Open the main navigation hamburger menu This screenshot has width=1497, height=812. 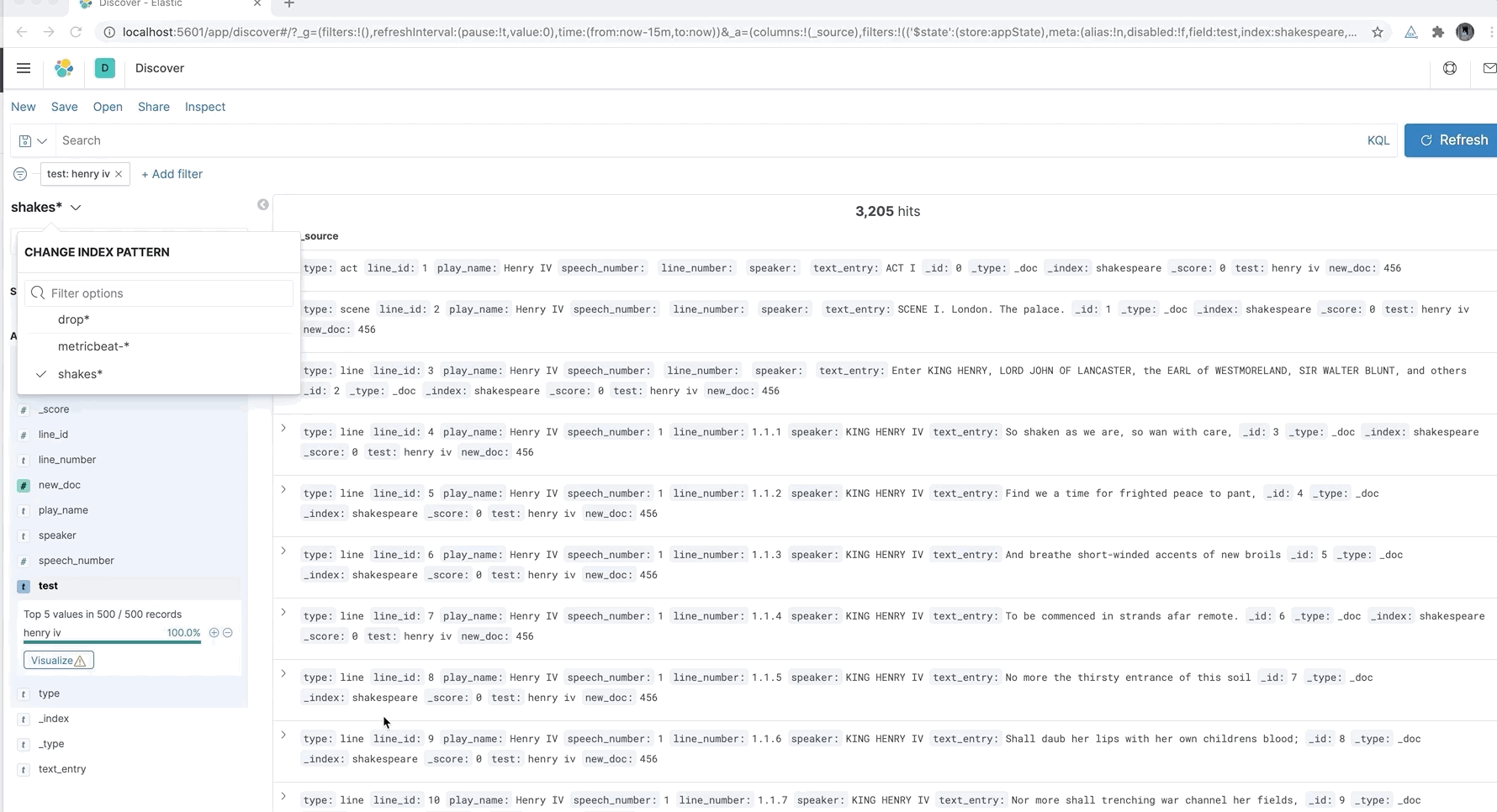coord(24,68)
